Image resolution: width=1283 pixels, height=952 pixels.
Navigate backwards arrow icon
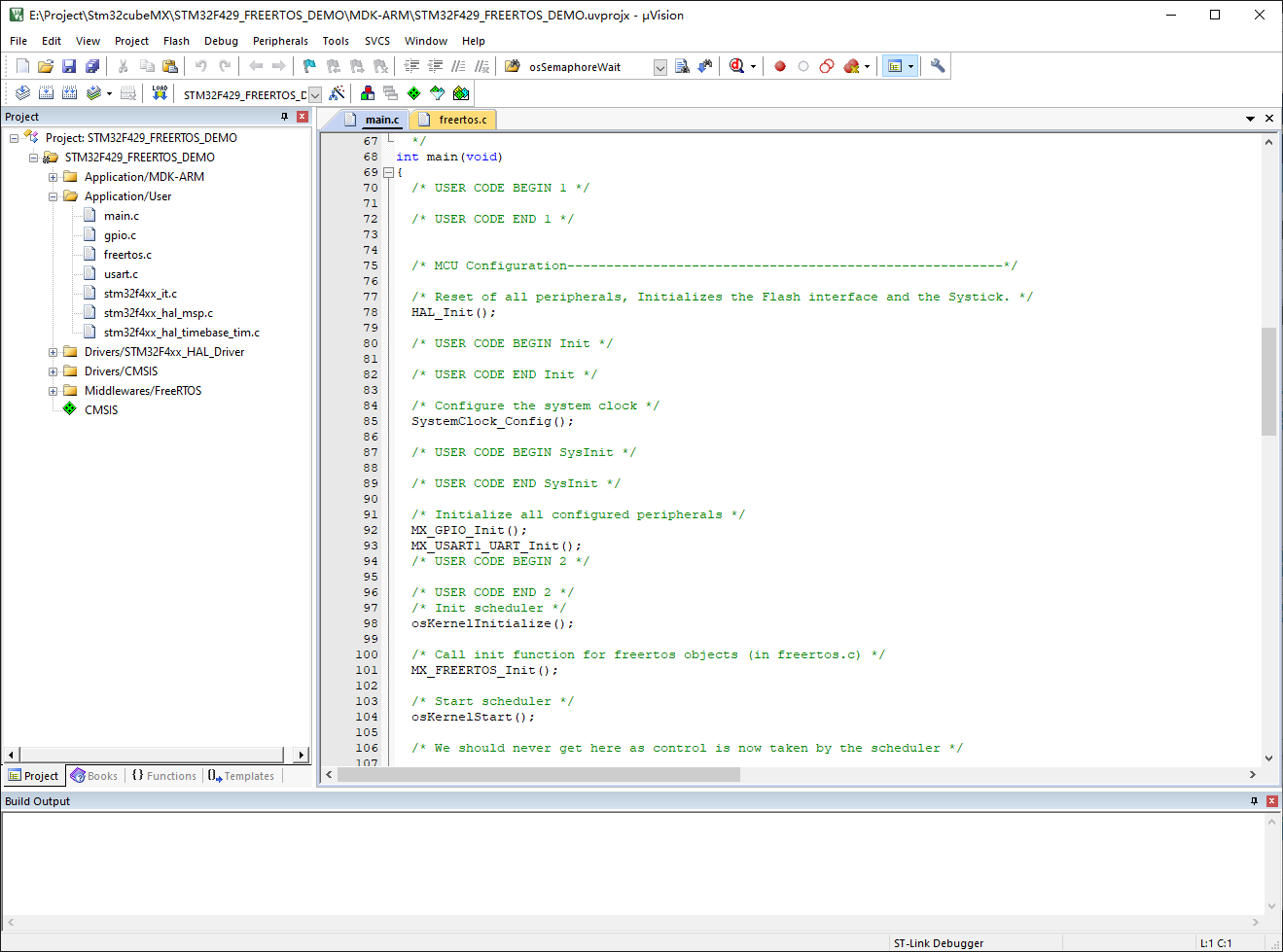(256, 66)
